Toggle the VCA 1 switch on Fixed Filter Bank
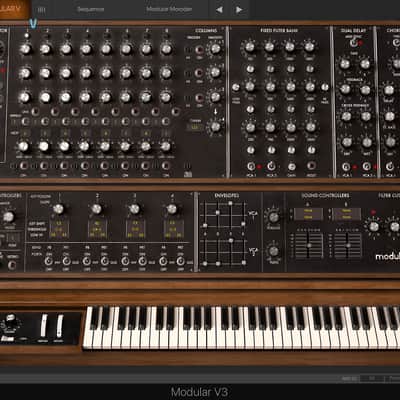The image size is (400, 400). pos(251,166)
